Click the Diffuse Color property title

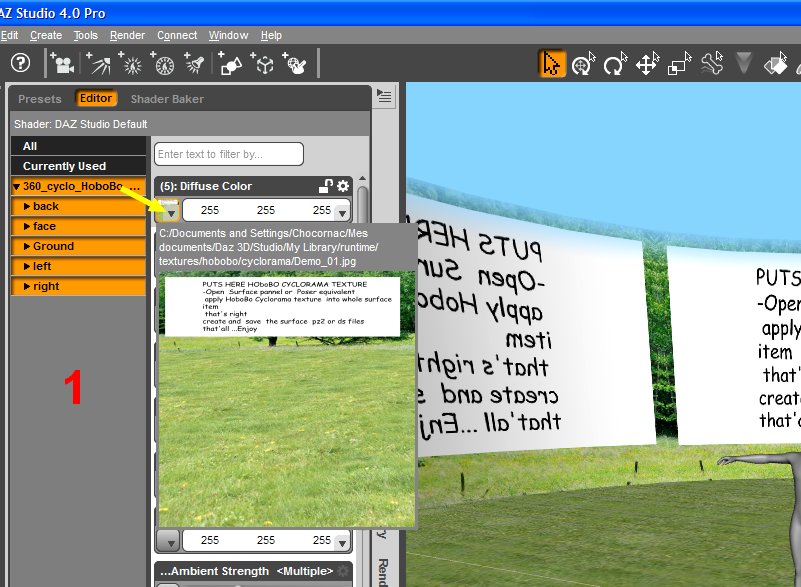(x=205, y=186)
